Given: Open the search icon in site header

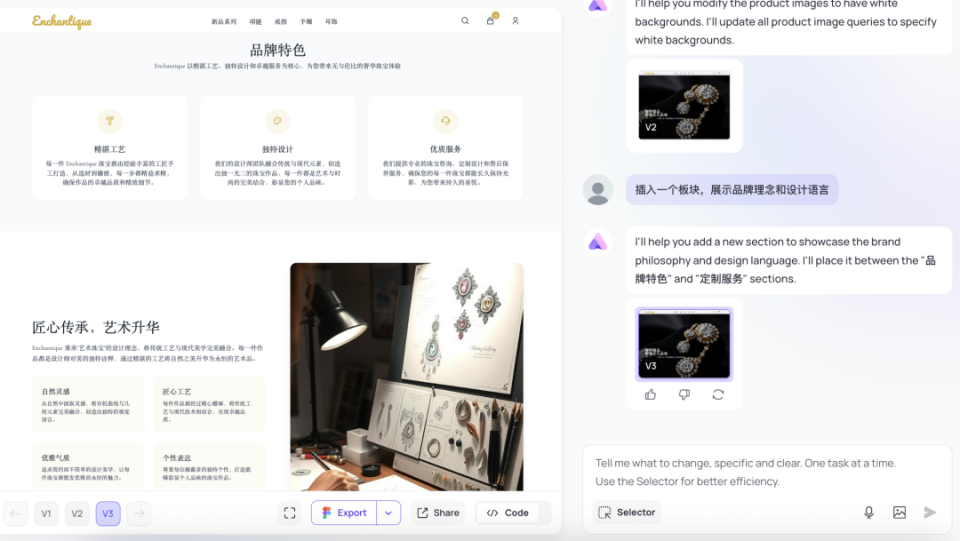Looking at the screenshot, I should coord(465,21).
